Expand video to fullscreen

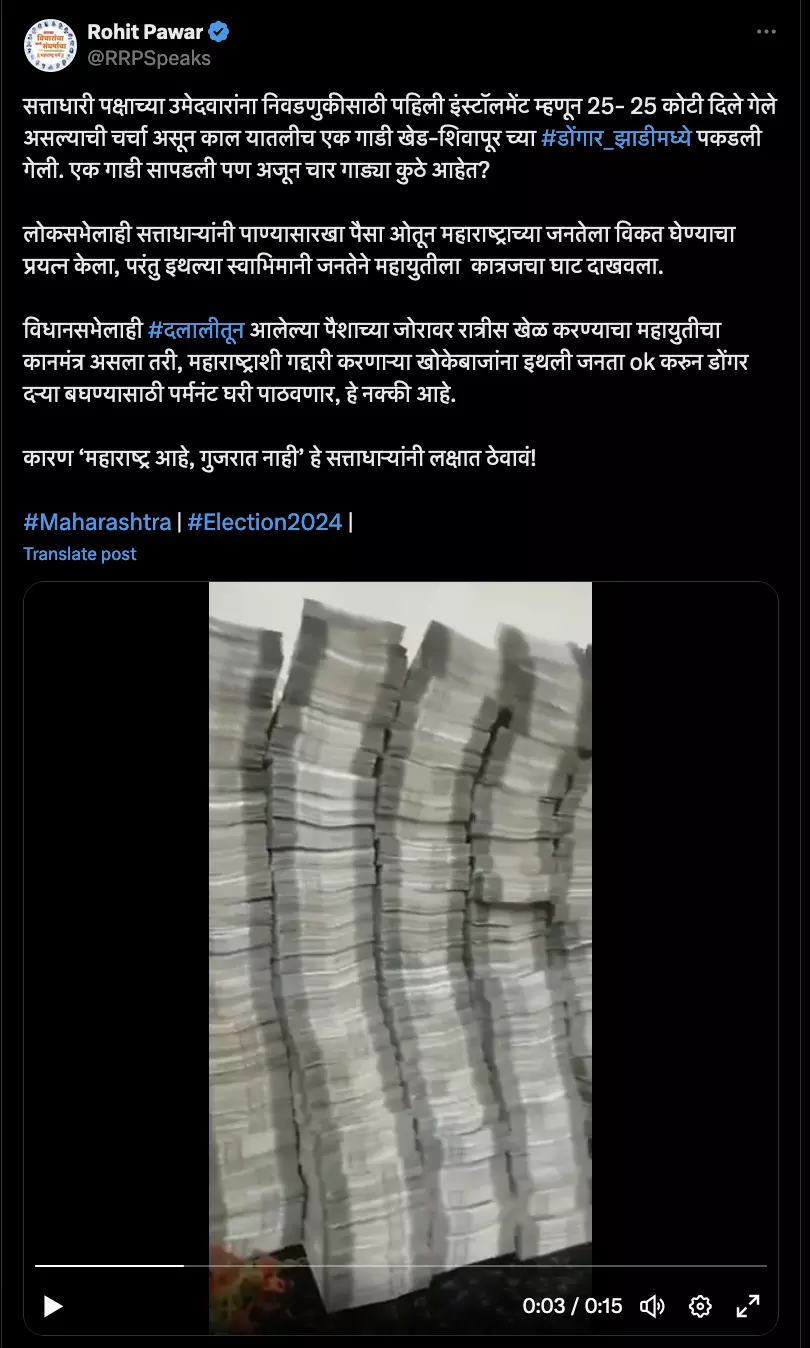coord(747,1306)
